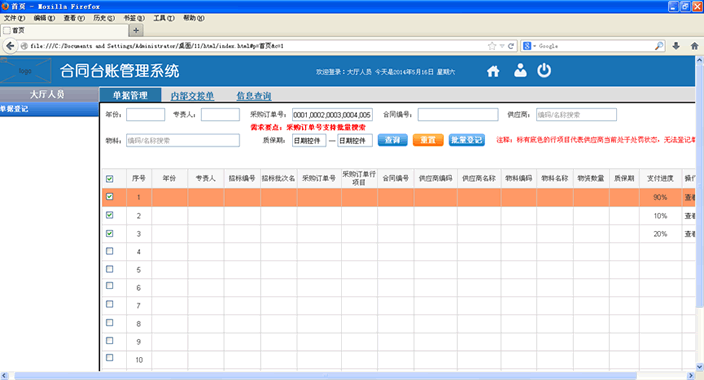Switch to the 信息查询 tab
The width and height of the screenshot is (704, 380).
tap(254, 96)
